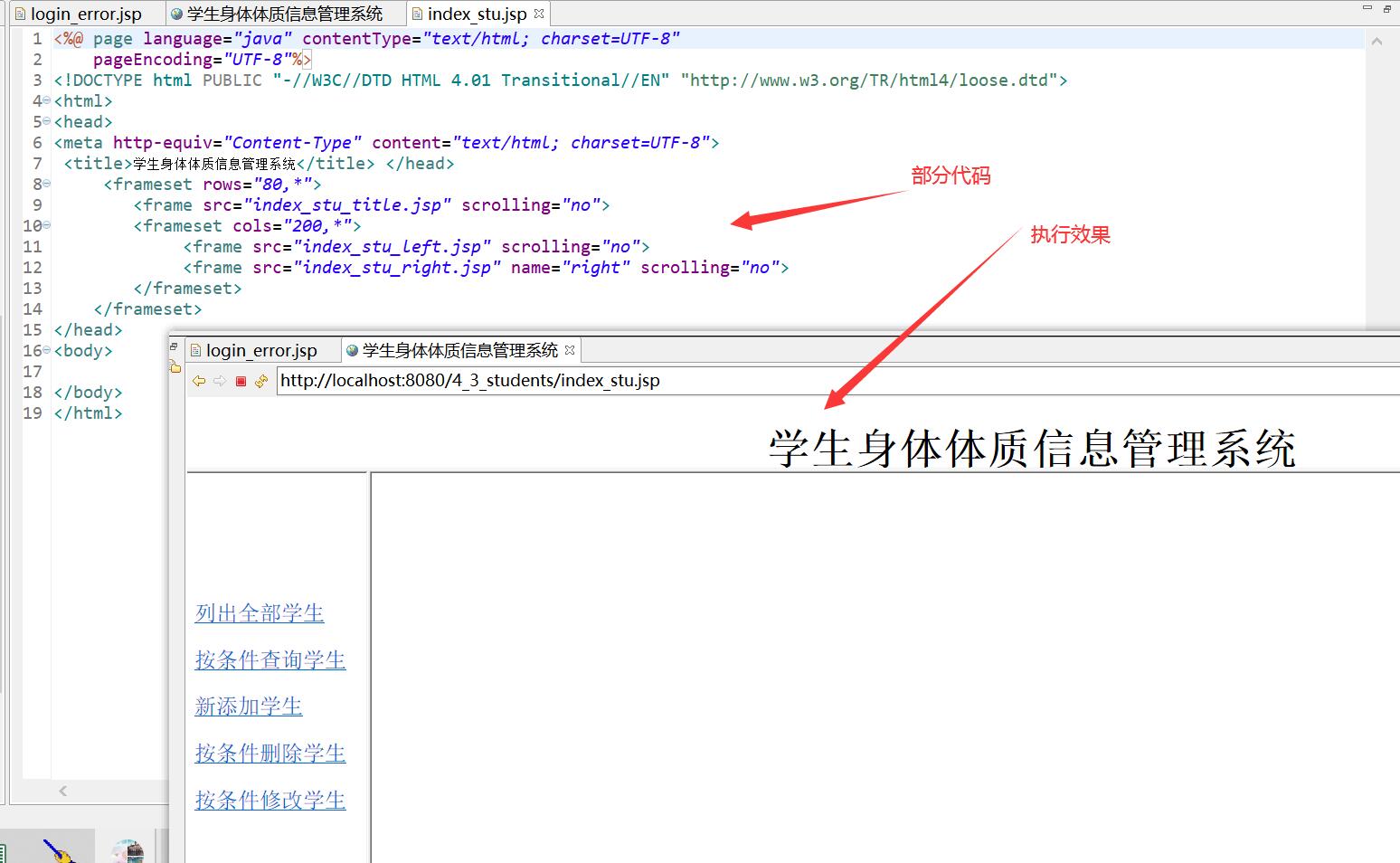Click the folder icon beside the browser toolbar

coord(175,366)
